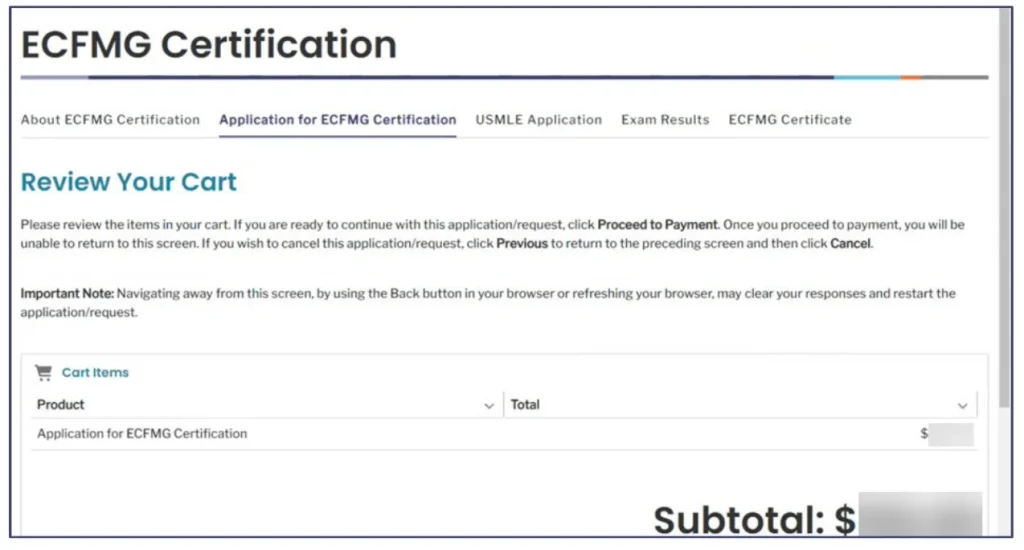This screenshot has width=1024, height=550.
Task: Go to the Exam Results tab
Action: point(665,120)
